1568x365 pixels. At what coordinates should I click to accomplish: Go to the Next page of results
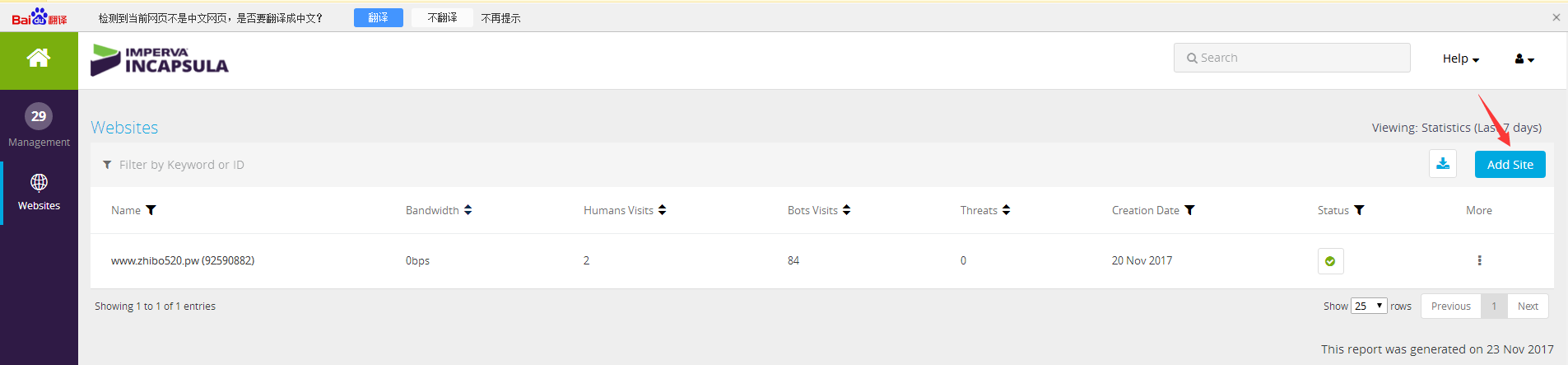[1528, 306]
